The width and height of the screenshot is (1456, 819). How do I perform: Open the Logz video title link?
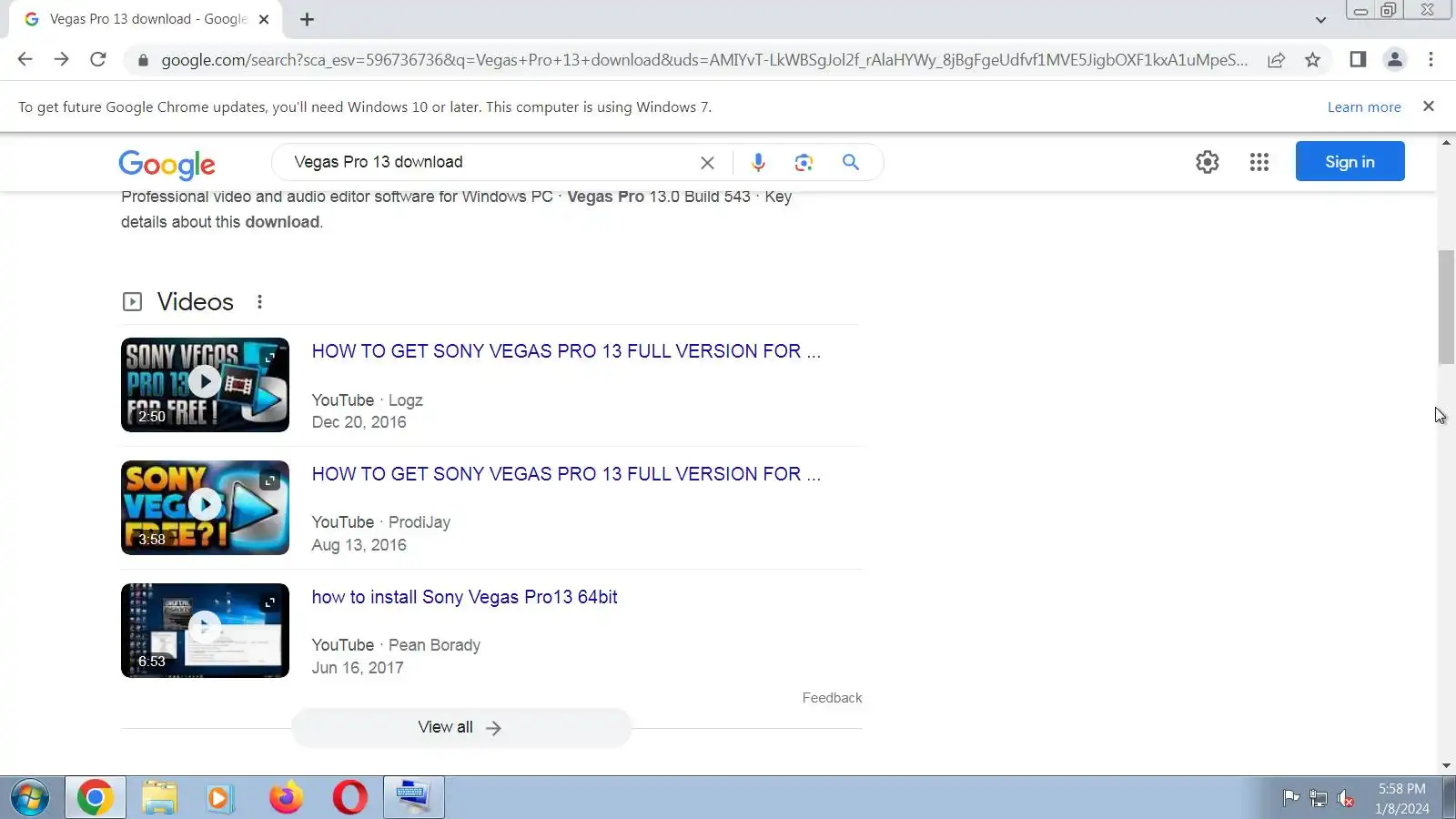coord(566,351)
